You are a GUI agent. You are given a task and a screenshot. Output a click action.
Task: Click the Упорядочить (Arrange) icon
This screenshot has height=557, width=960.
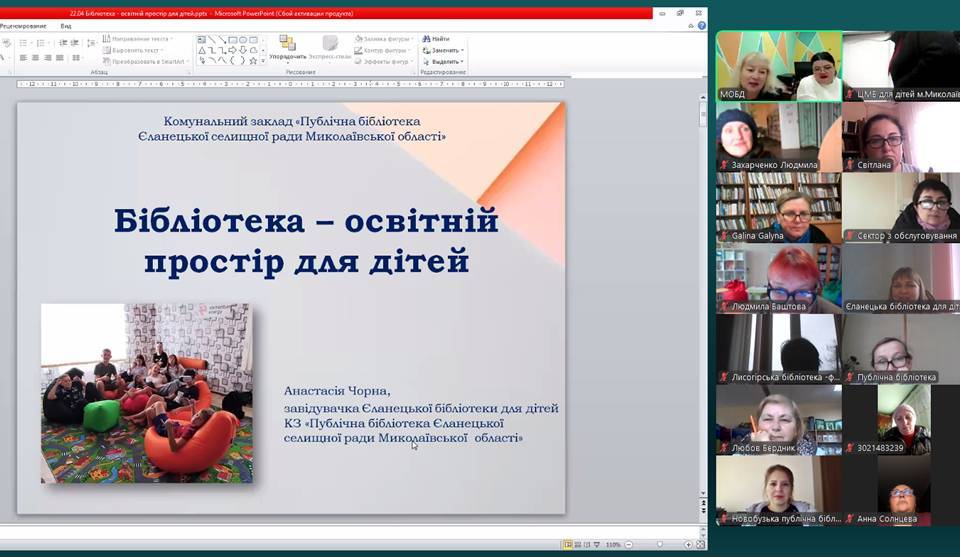tap(287, 43)
